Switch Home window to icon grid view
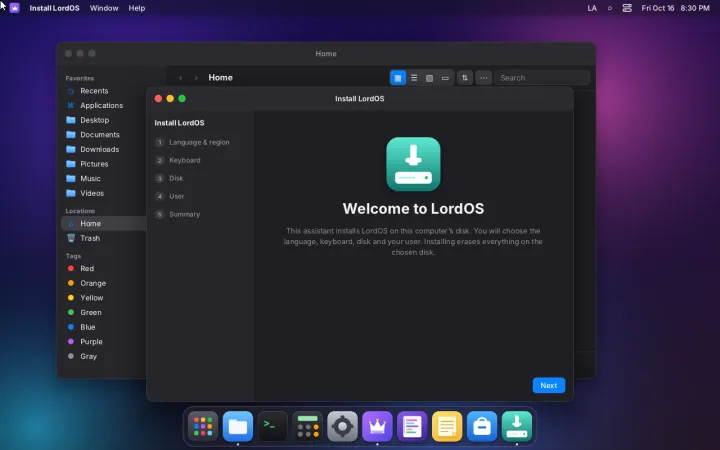Viewport: 720px width, 450px height. [x=398, y=78]
